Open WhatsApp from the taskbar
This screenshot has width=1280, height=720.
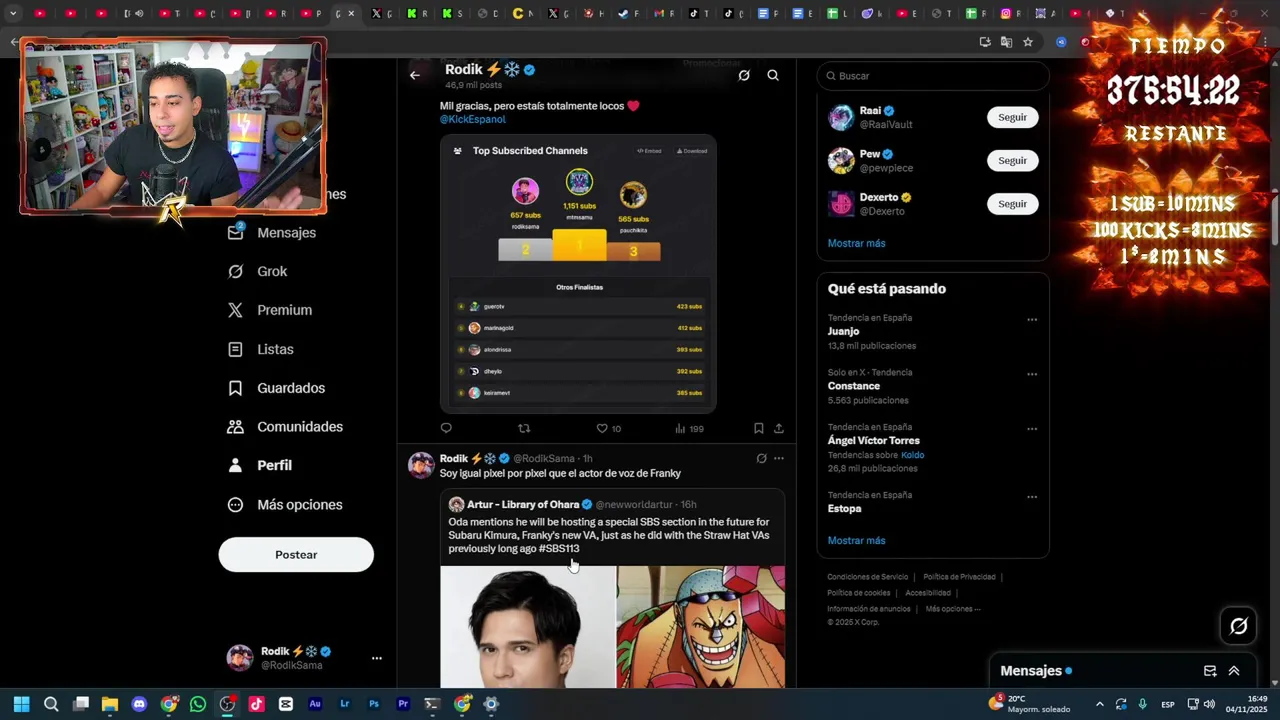point(198,704)
